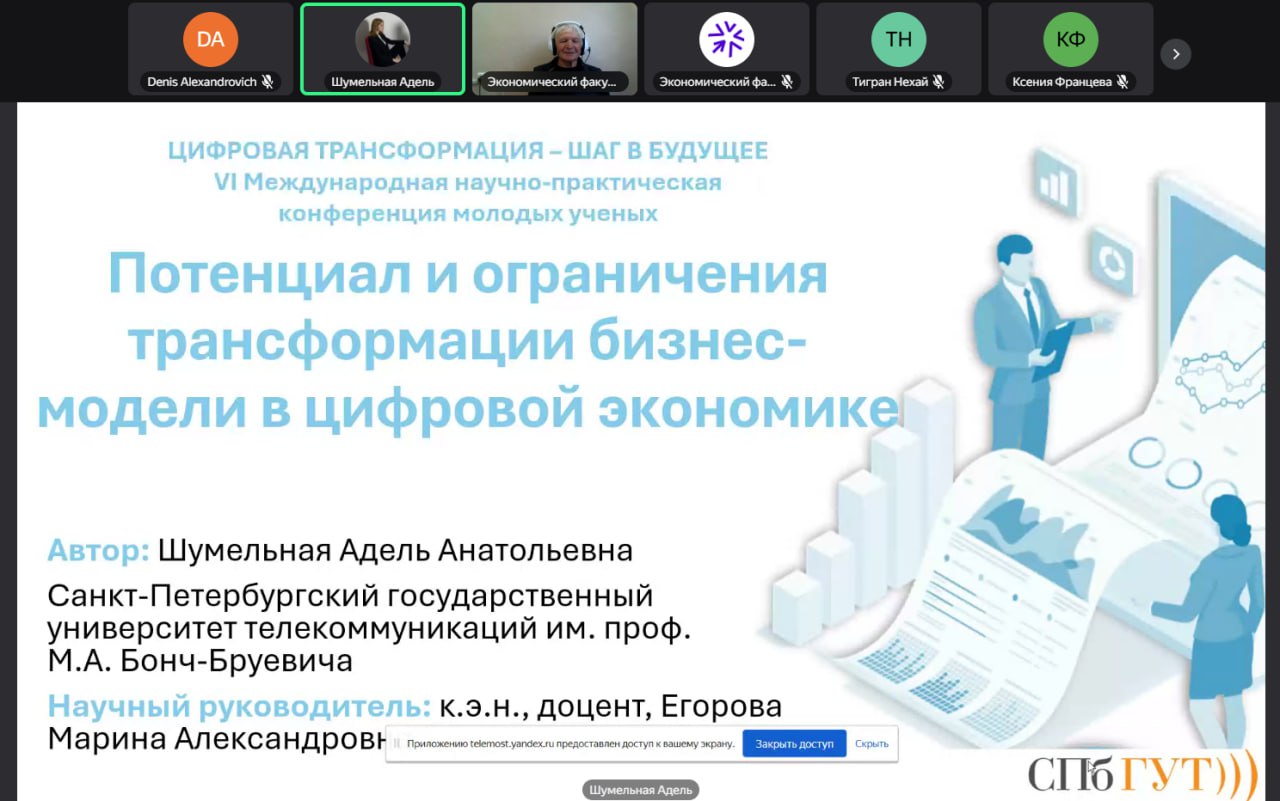Click the Шумельная Адель name label in top strip
Image resolution: width=1280 pixels, height=801 pixels.
(382, 82)
